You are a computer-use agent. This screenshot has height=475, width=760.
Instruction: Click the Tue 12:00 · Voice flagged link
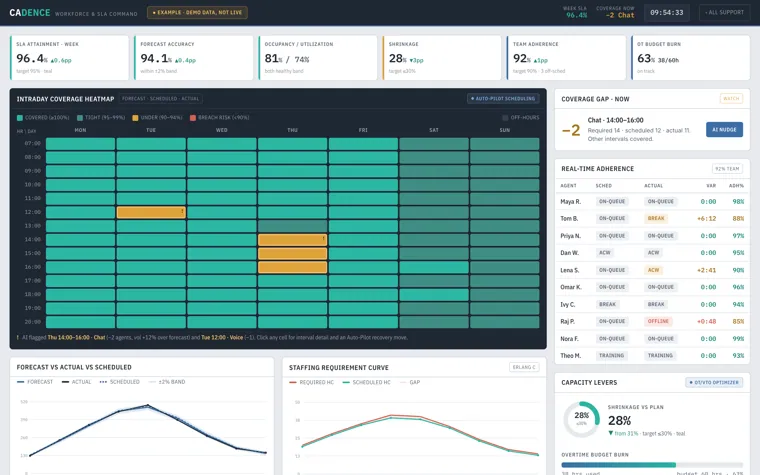point(222,337)
